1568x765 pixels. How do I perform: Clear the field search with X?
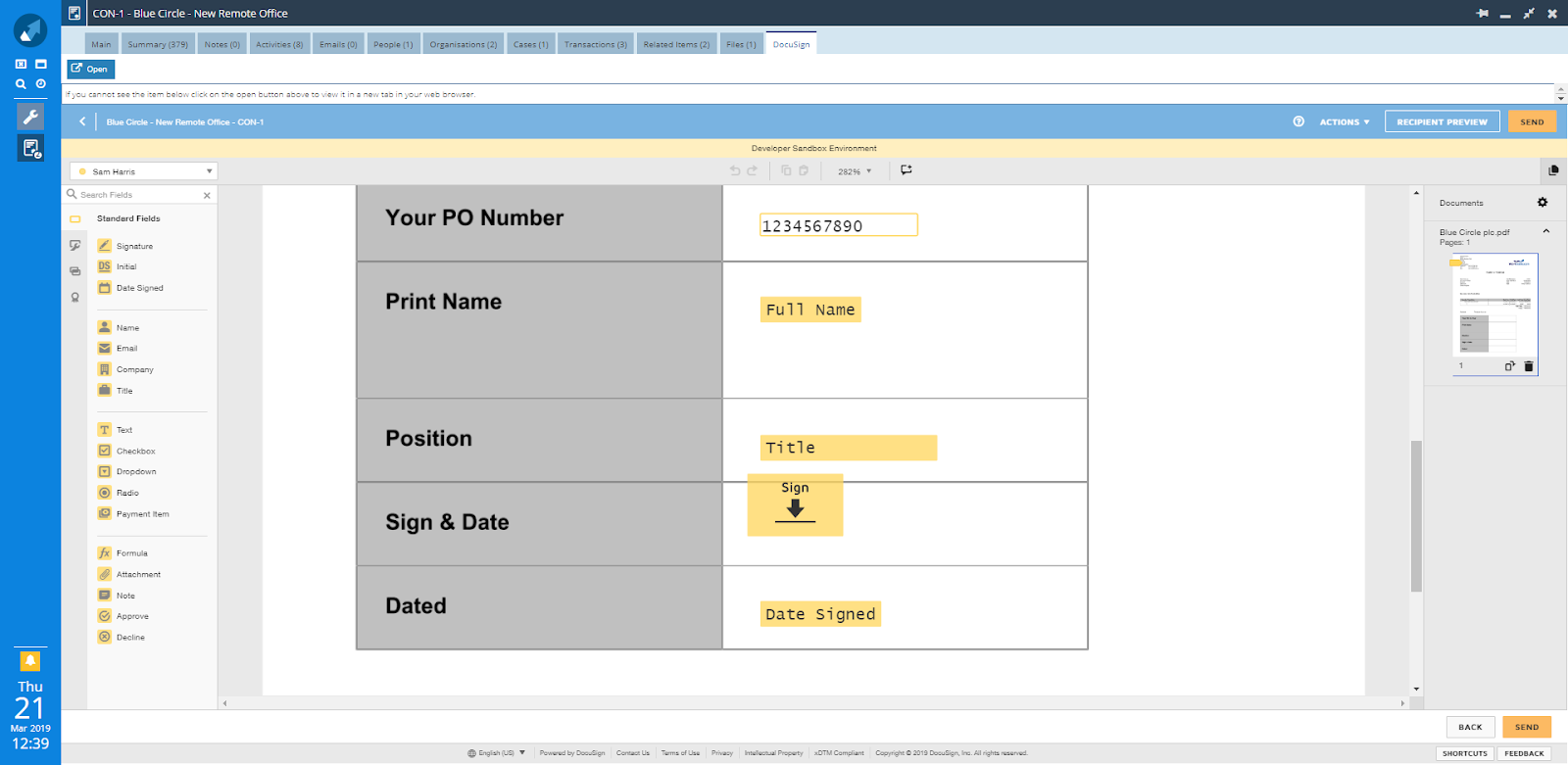(207, 195)
